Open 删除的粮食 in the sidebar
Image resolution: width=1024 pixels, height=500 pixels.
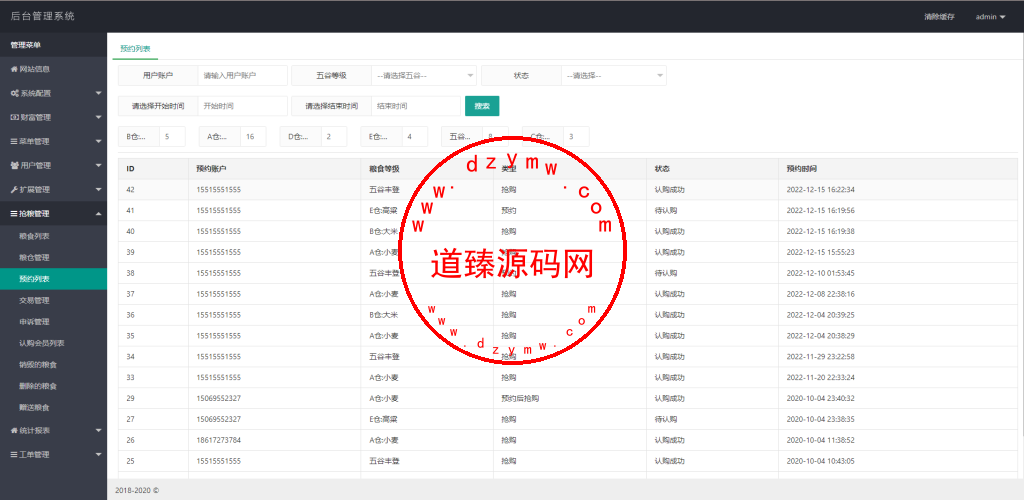pyautogui.click(x=39, y=386)
